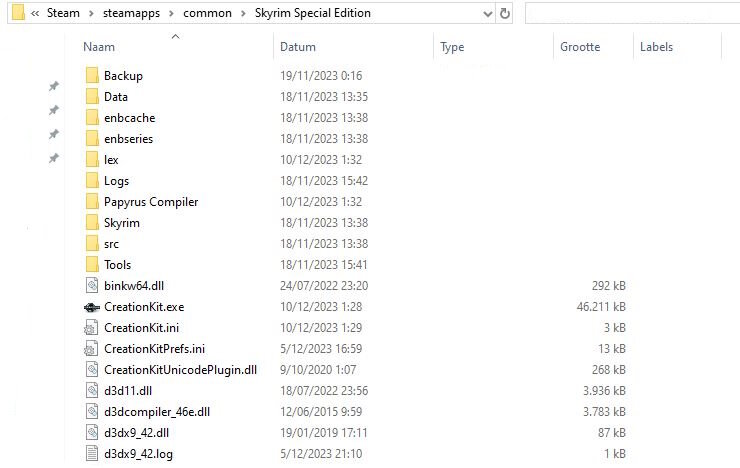The width and height of the screenshot is (740, 468).
Task: Click the 12/06/2015 9:59 date cell
Action: pyautogui.click(x=321, y=411)
